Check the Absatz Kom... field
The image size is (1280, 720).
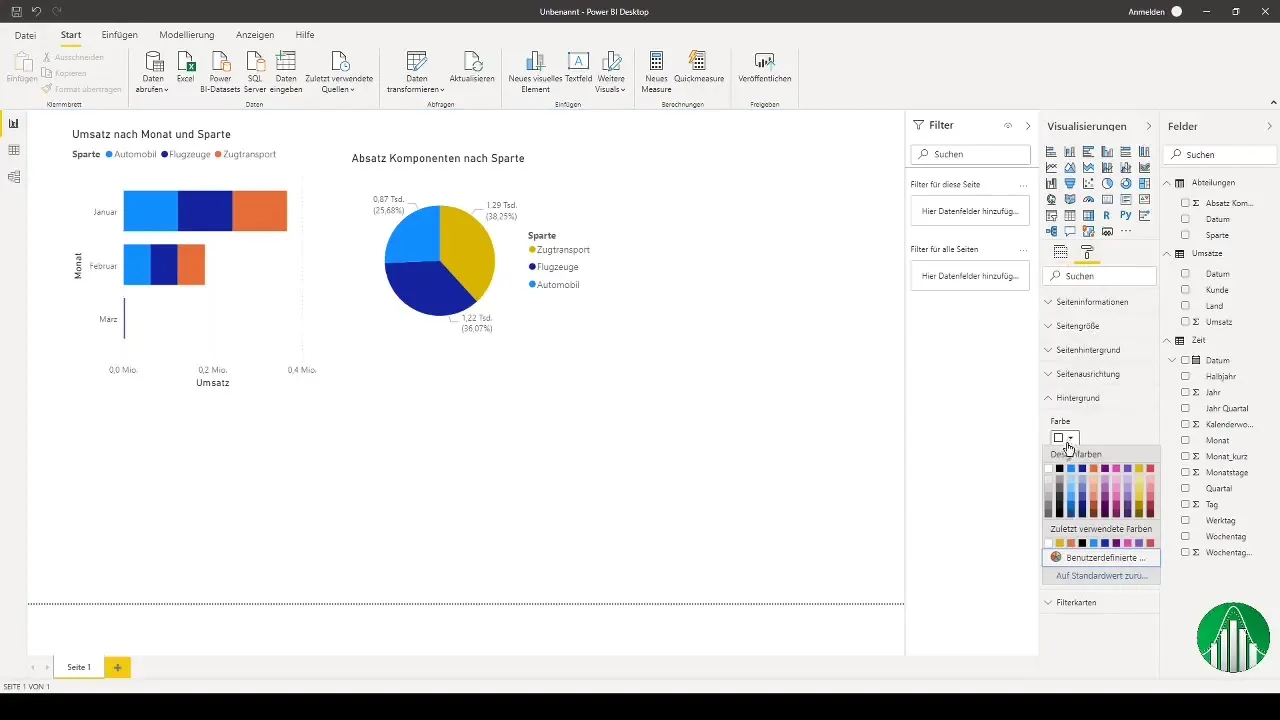pos(1185,203)
